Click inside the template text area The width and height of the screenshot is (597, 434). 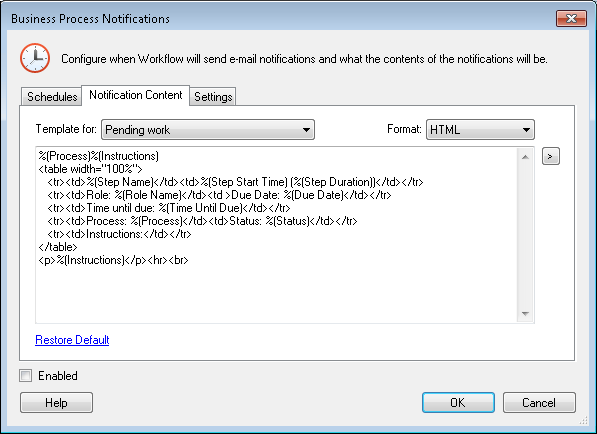point(276,235)
